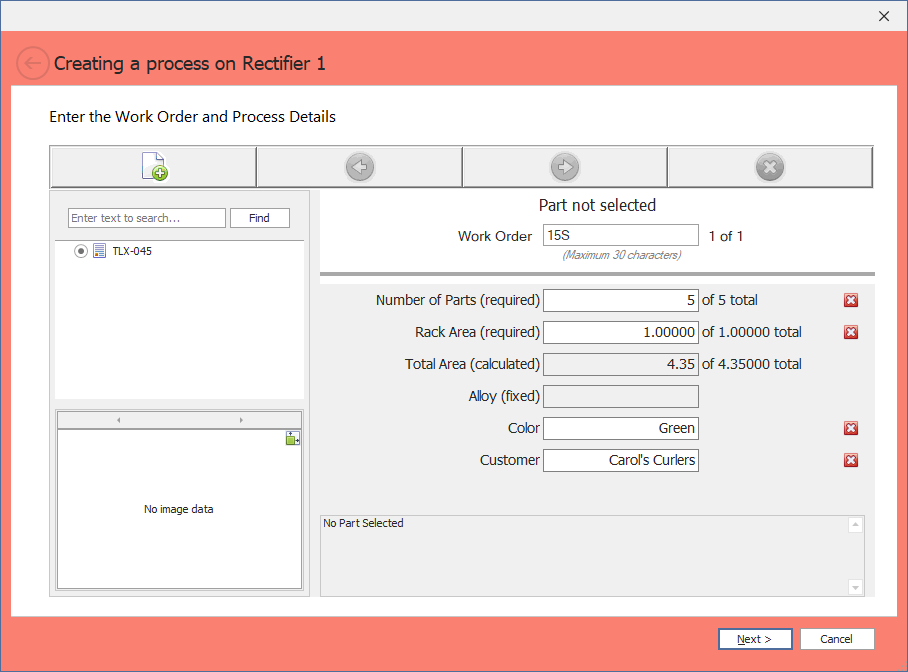The image size is (908, 672).
Task: Clear the Green color entry
Action: pos(851,428)
